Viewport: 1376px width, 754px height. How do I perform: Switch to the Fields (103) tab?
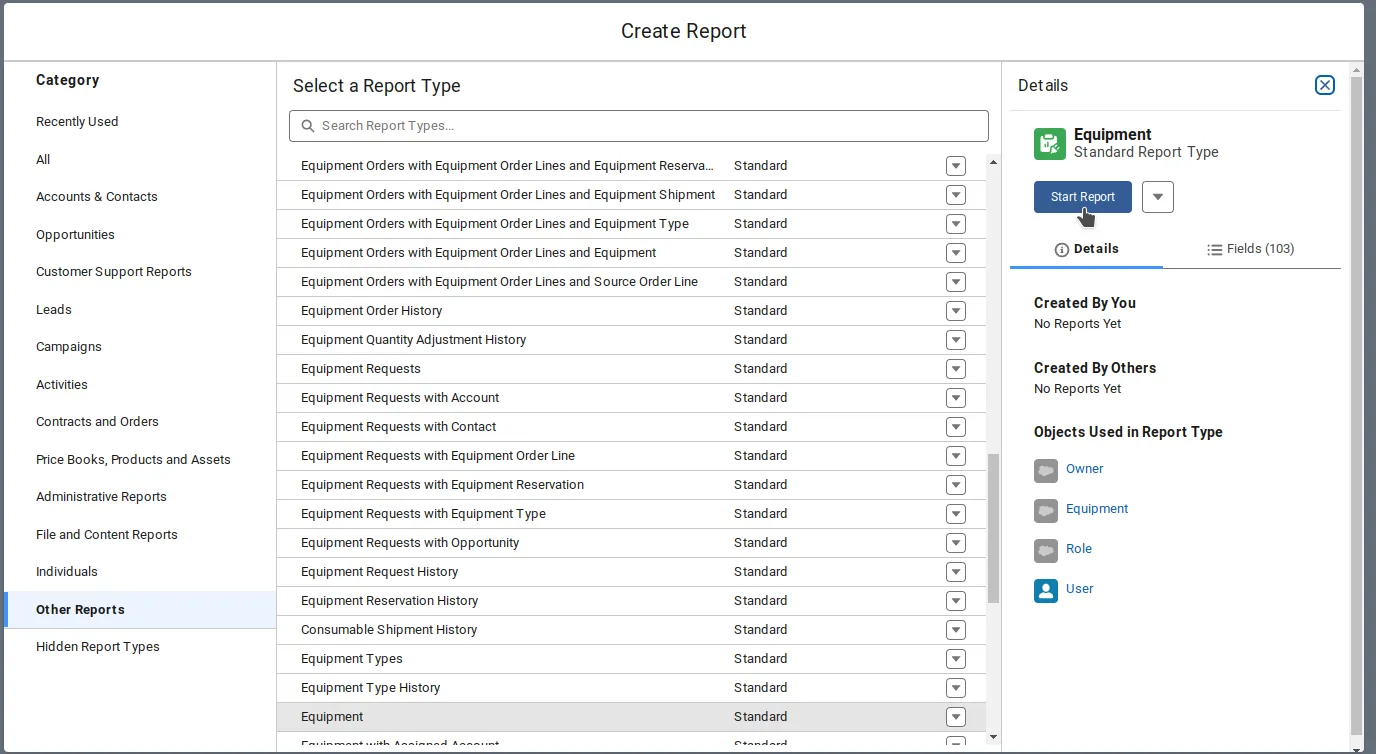point(1250,249)
